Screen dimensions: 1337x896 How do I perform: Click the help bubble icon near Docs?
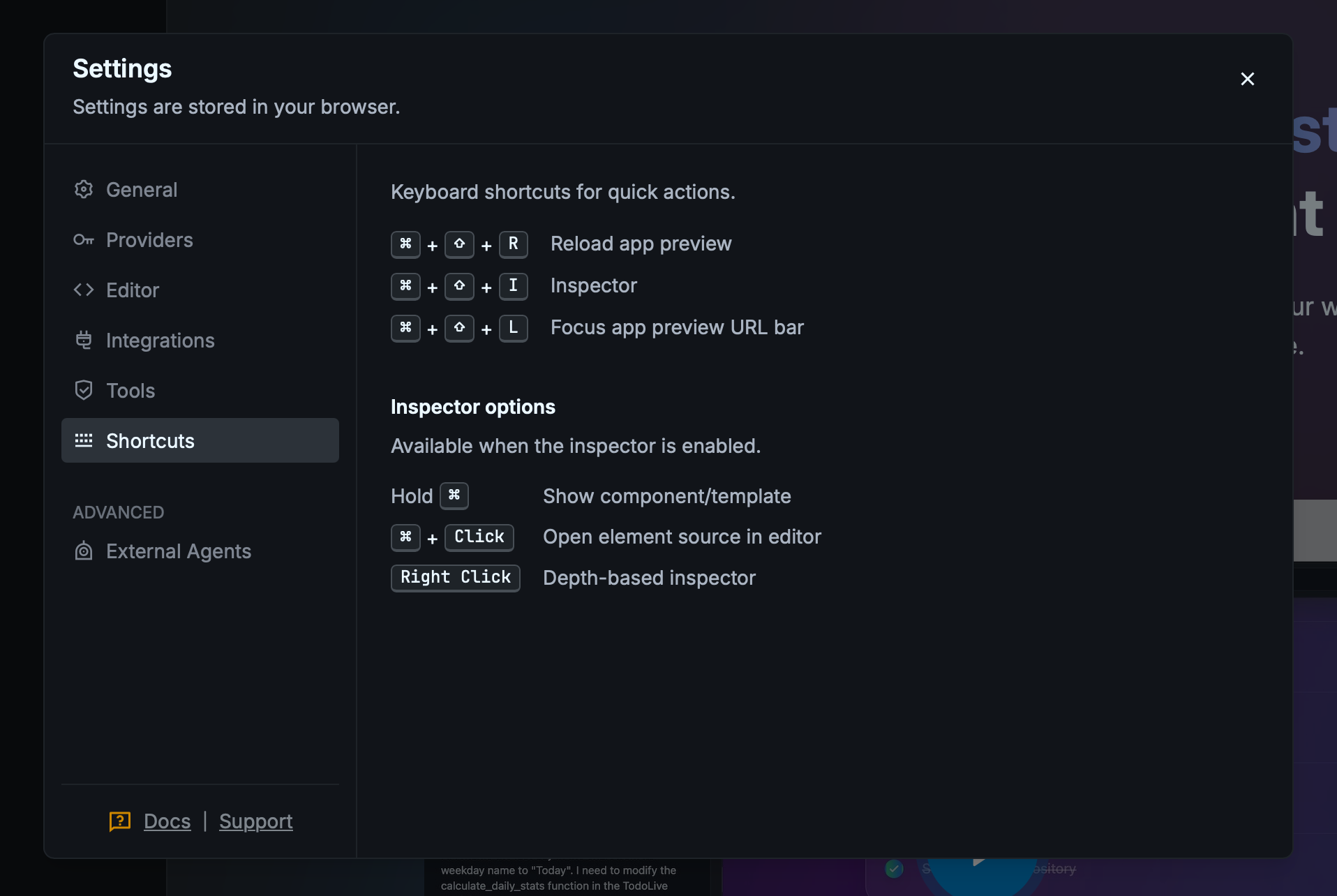point(119,821)
